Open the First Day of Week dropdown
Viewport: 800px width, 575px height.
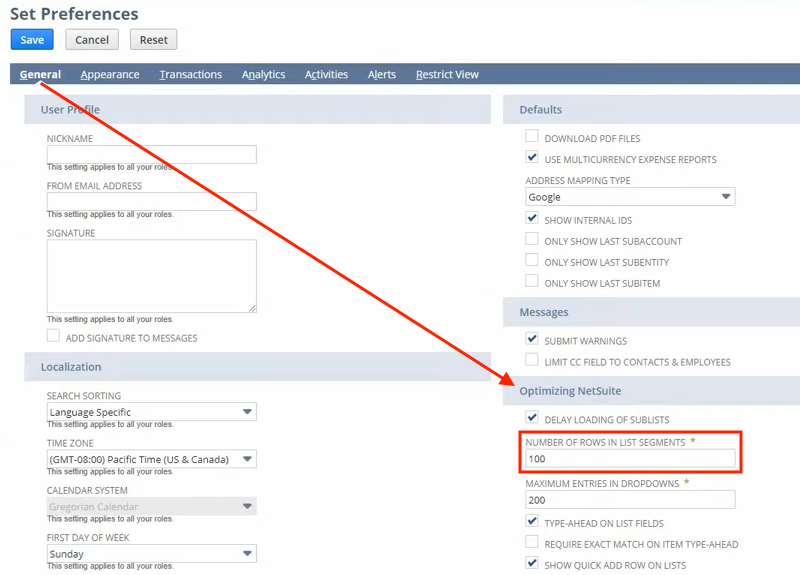151,553
